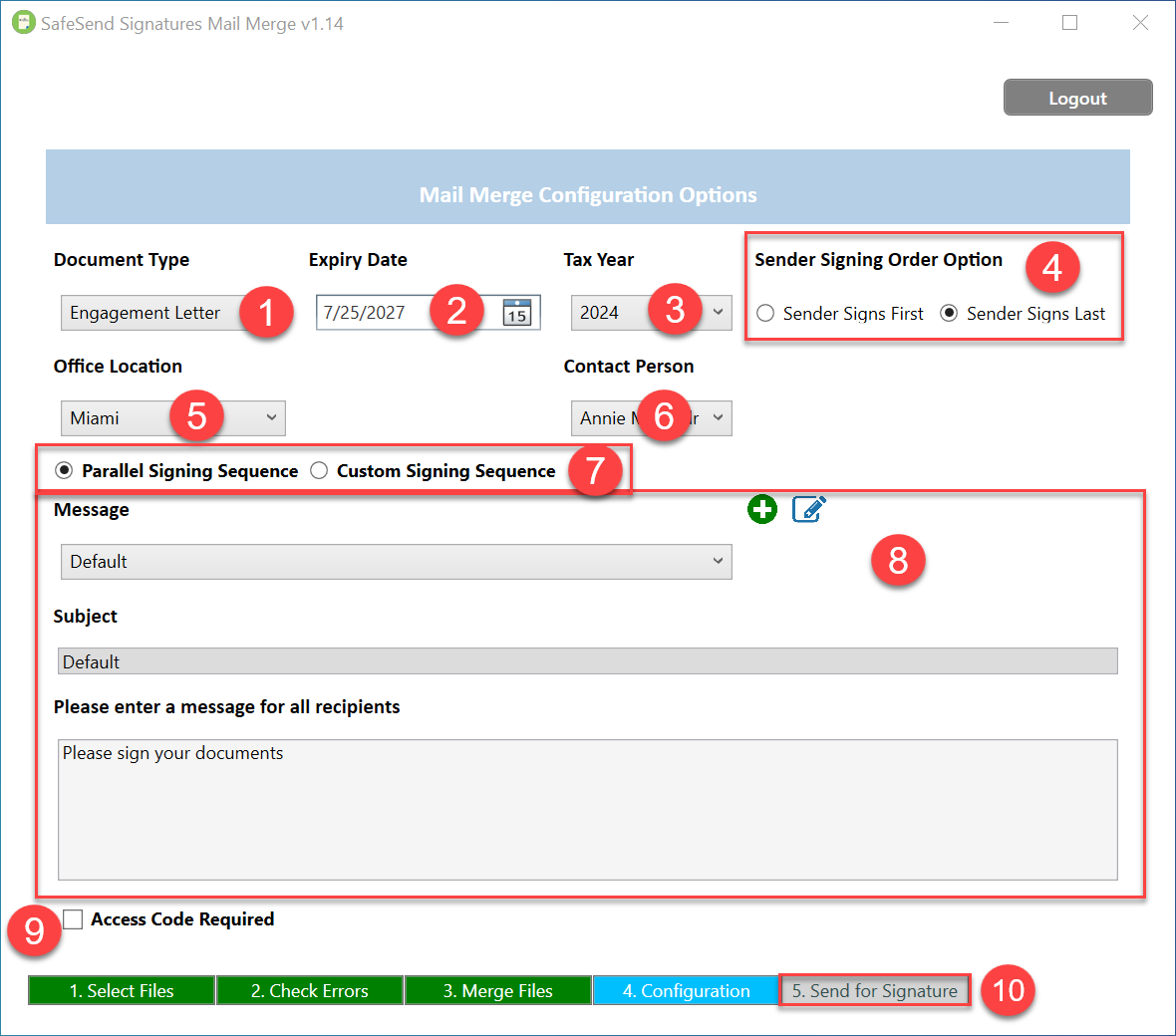Screen dimensions: 1176x1036
Task: Go to the 1. Select Files step
Action: click(x=122, y=990)
